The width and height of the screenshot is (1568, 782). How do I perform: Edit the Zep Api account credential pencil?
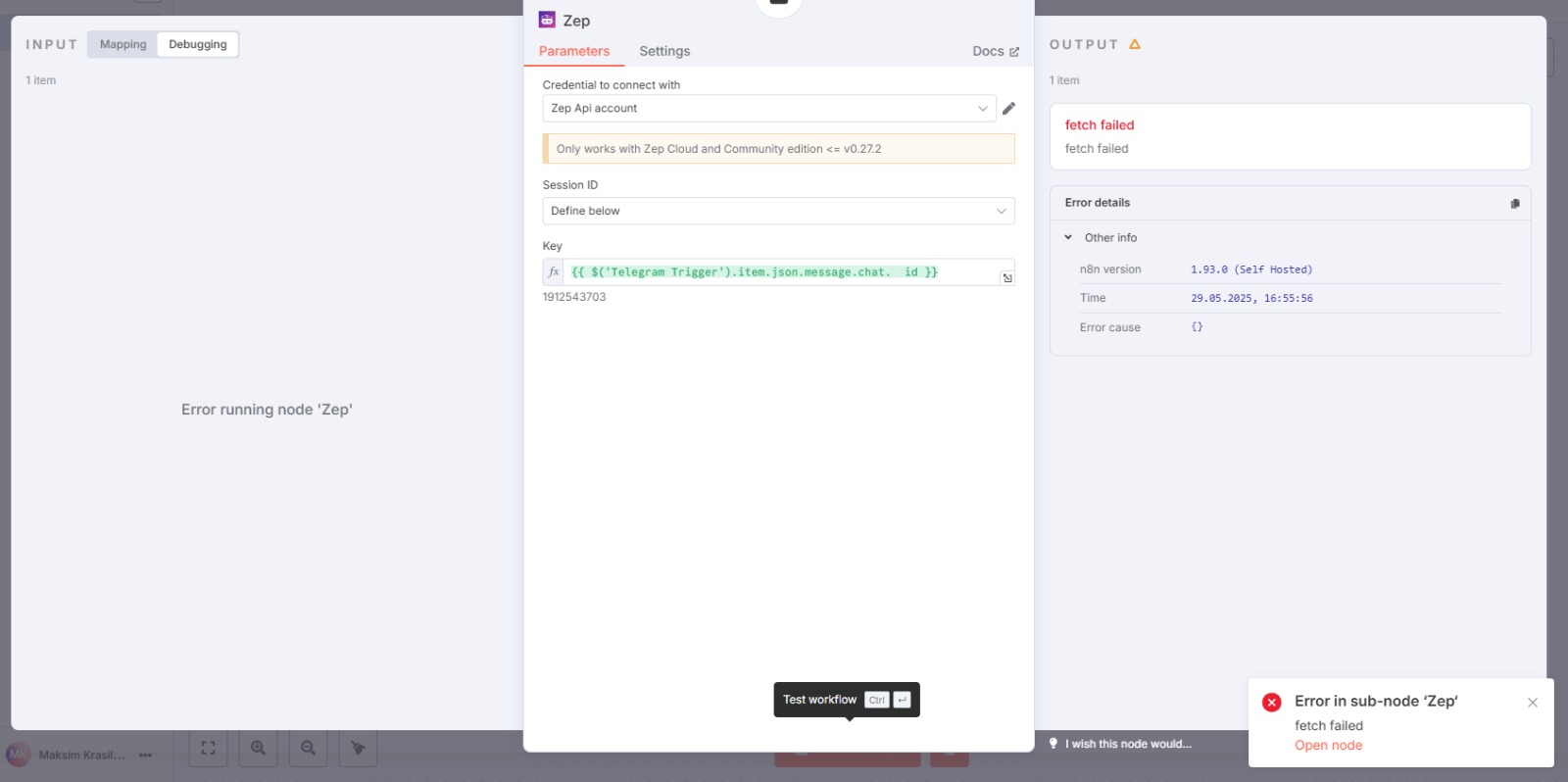point(1008,108)
